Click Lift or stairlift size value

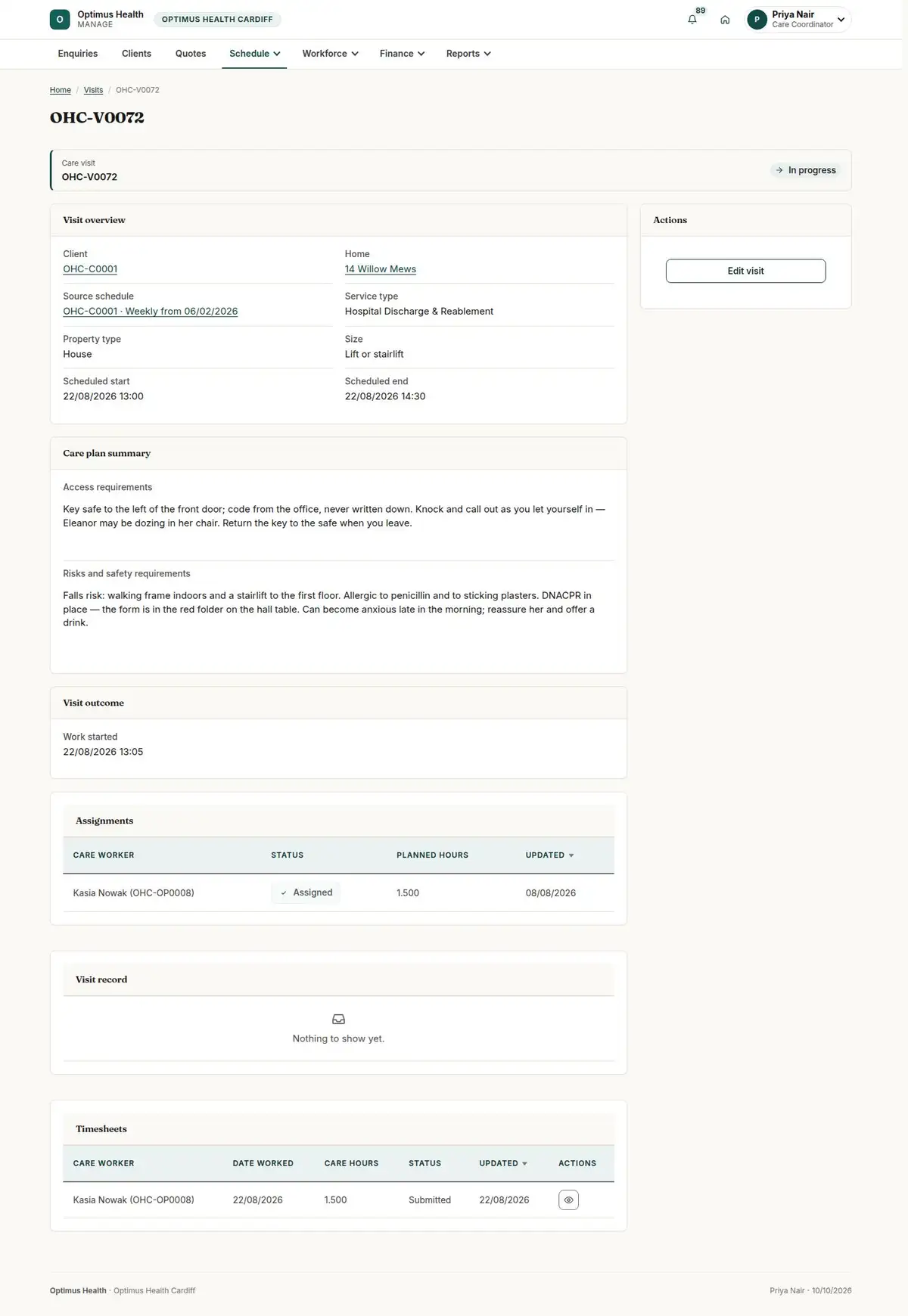pyautogui.click(x=375, y=354)
